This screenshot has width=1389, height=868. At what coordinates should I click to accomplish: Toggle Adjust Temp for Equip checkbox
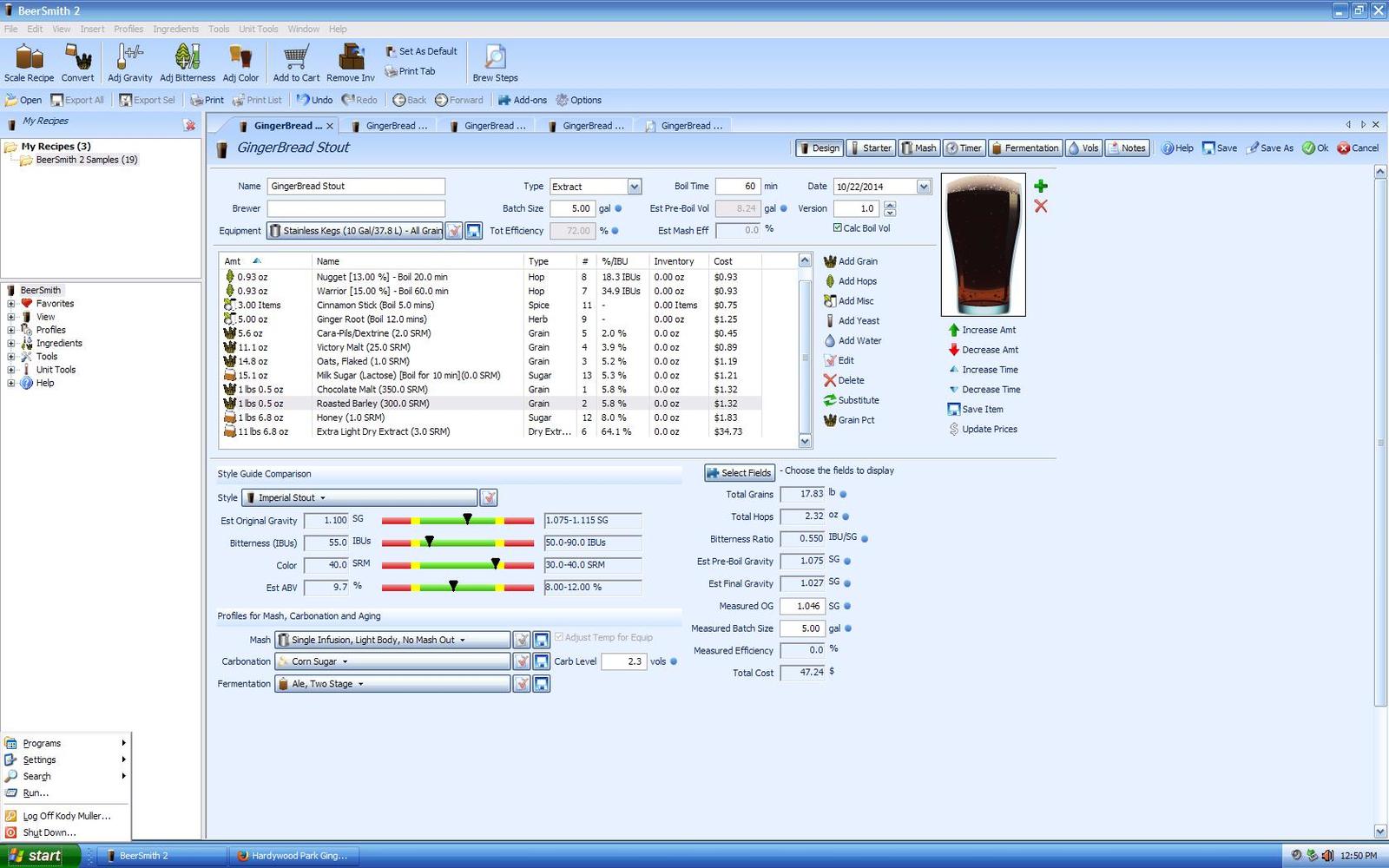pos(558,637)
